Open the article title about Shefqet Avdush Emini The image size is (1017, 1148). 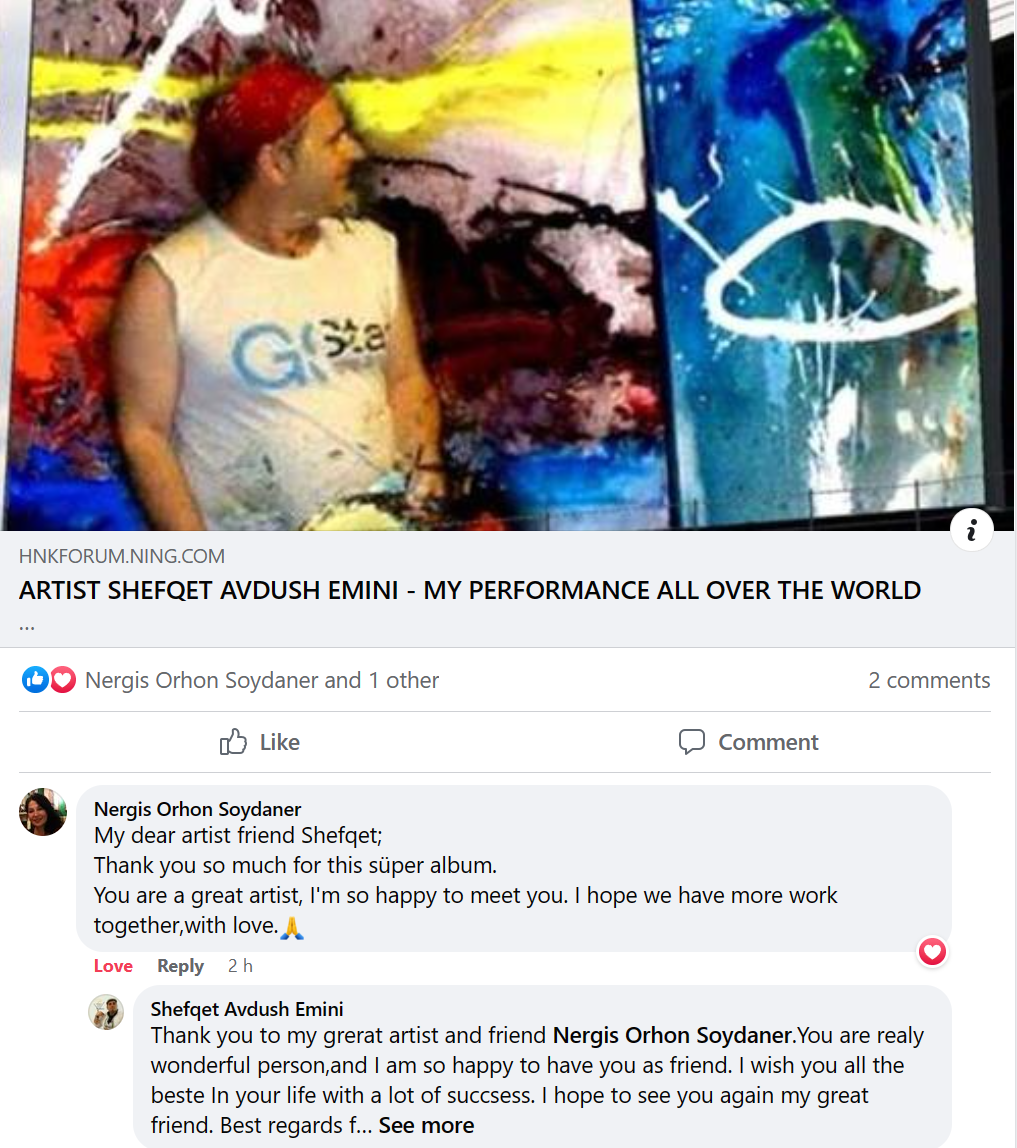[x=470, y=590]
